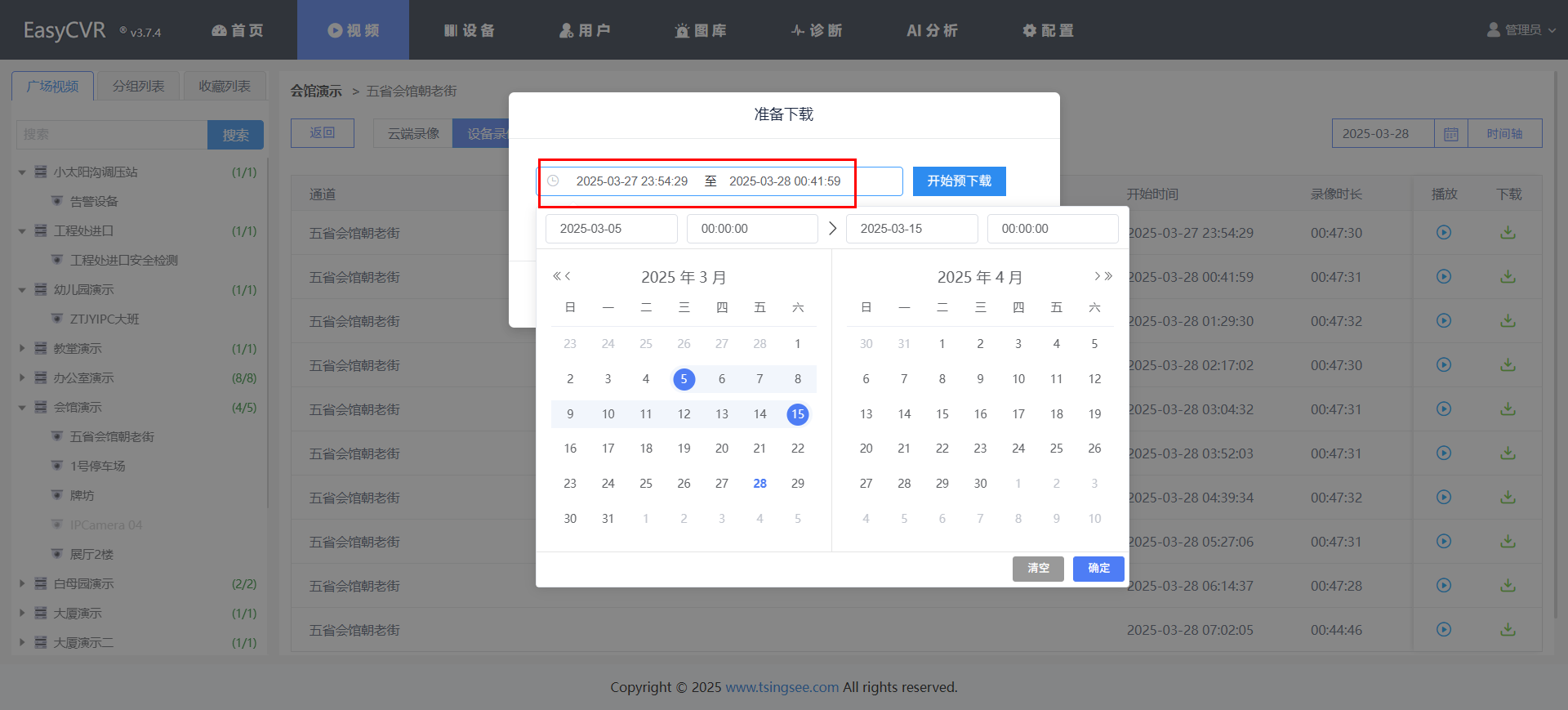The width and height of the screenshot is (1568, 710).
Task: Go to next year in calendar
Action: (x=1109, y=276)
